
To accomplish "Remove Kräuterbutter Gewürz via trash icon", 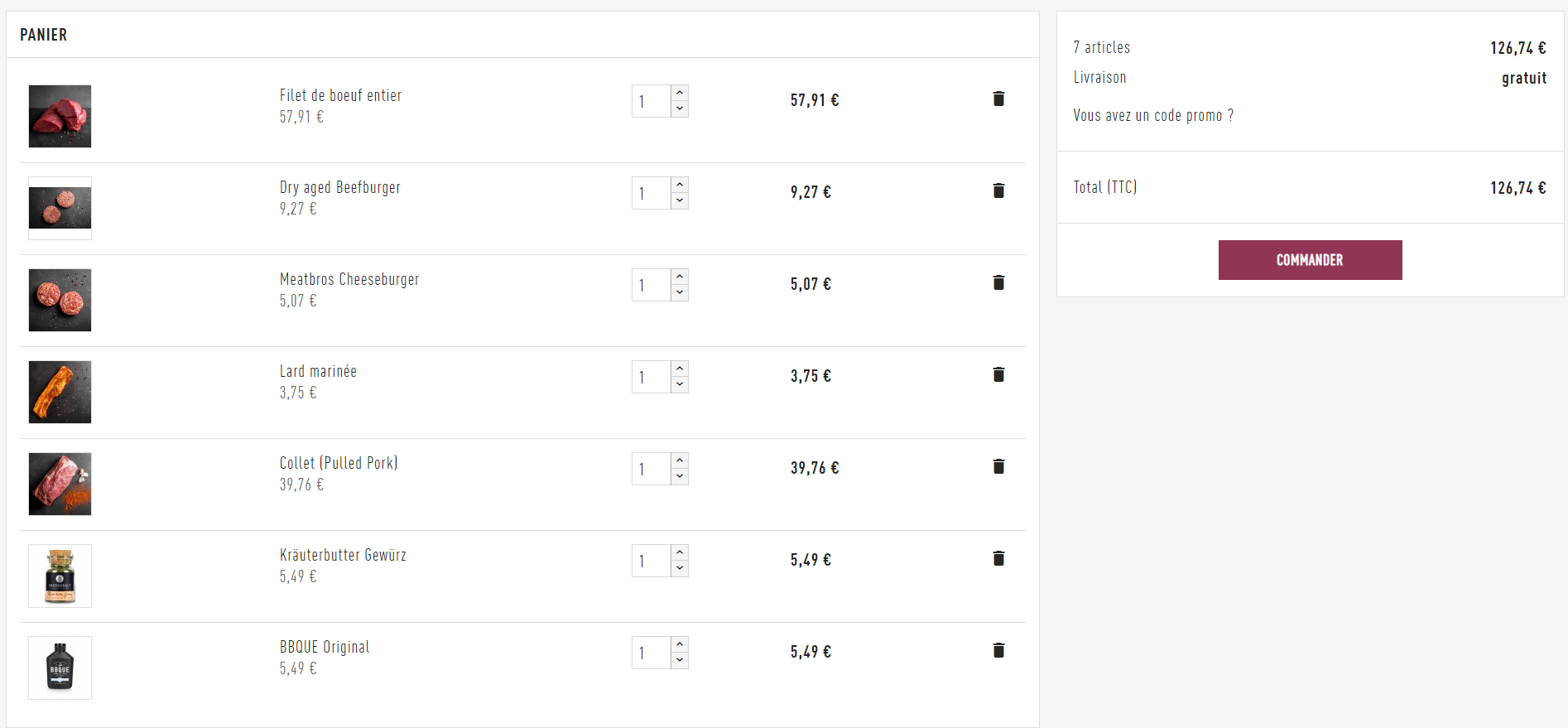I will click(x=998, y=559).
